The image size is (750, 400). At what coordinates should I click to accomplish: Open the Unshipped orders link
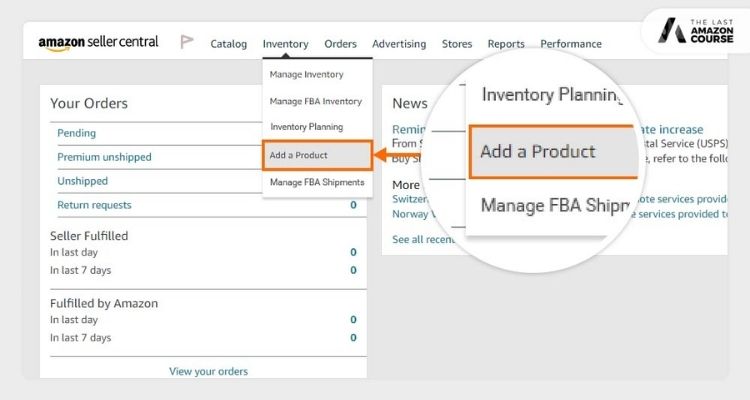[x=82, y=181]
